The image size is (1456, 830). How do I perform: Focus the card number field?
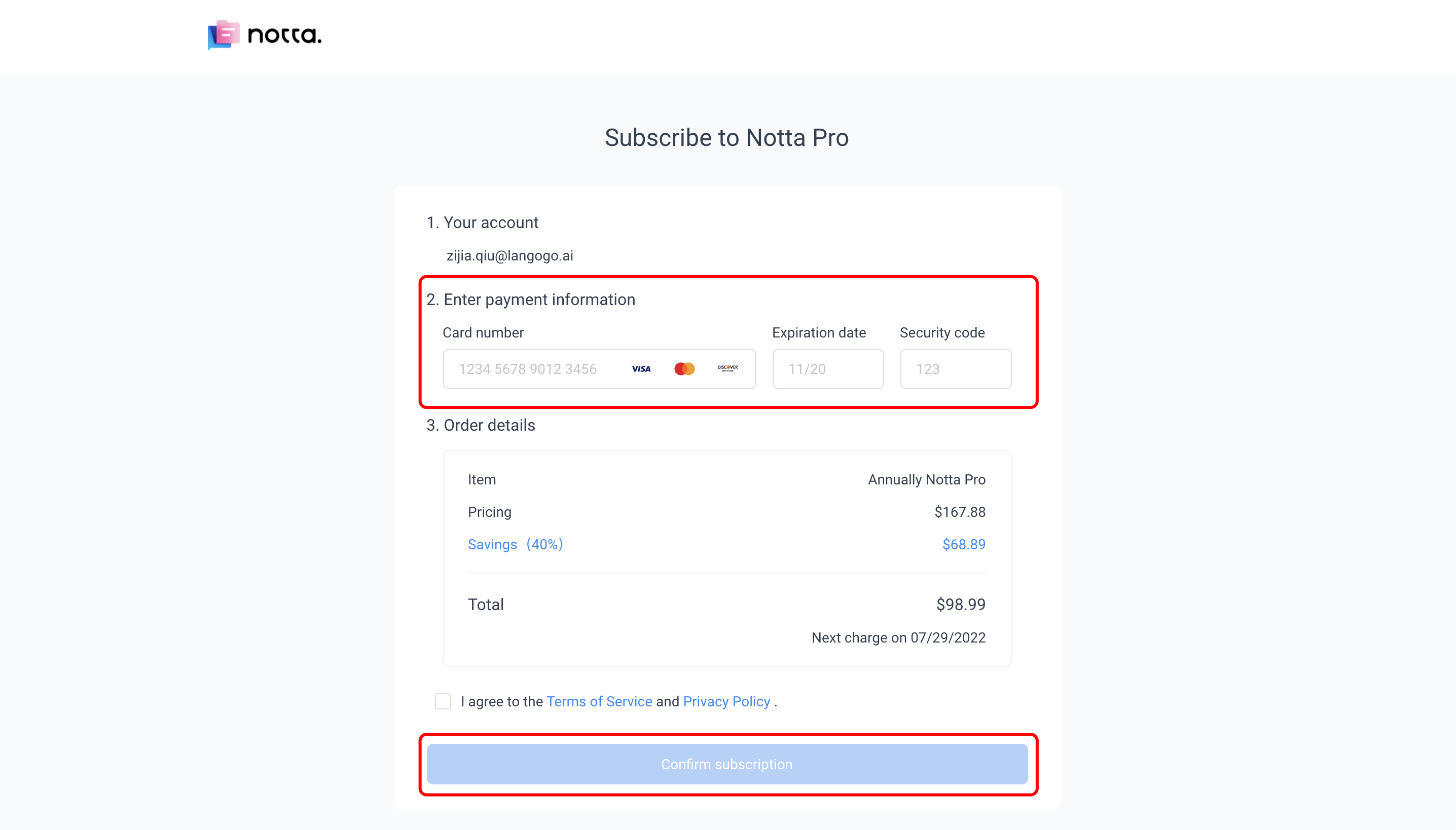point(599,369)
